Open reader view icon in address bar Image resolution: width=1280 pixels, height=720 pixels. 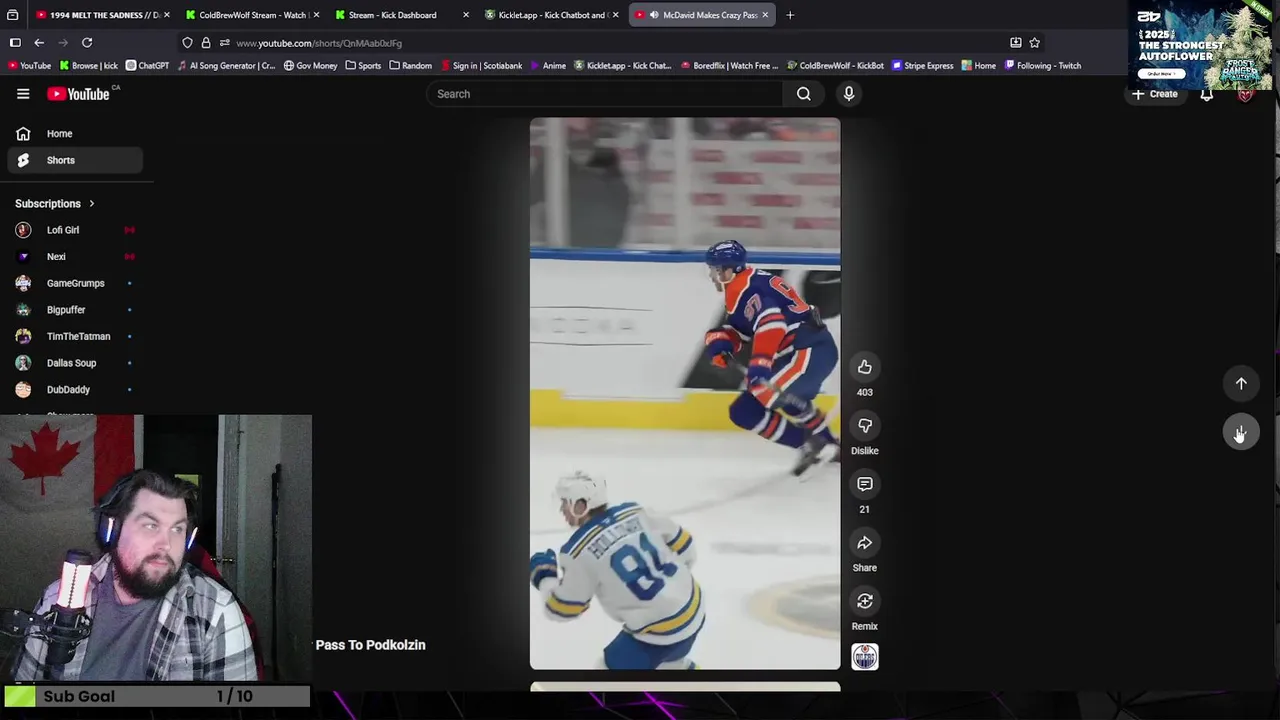coord(1016,43)
